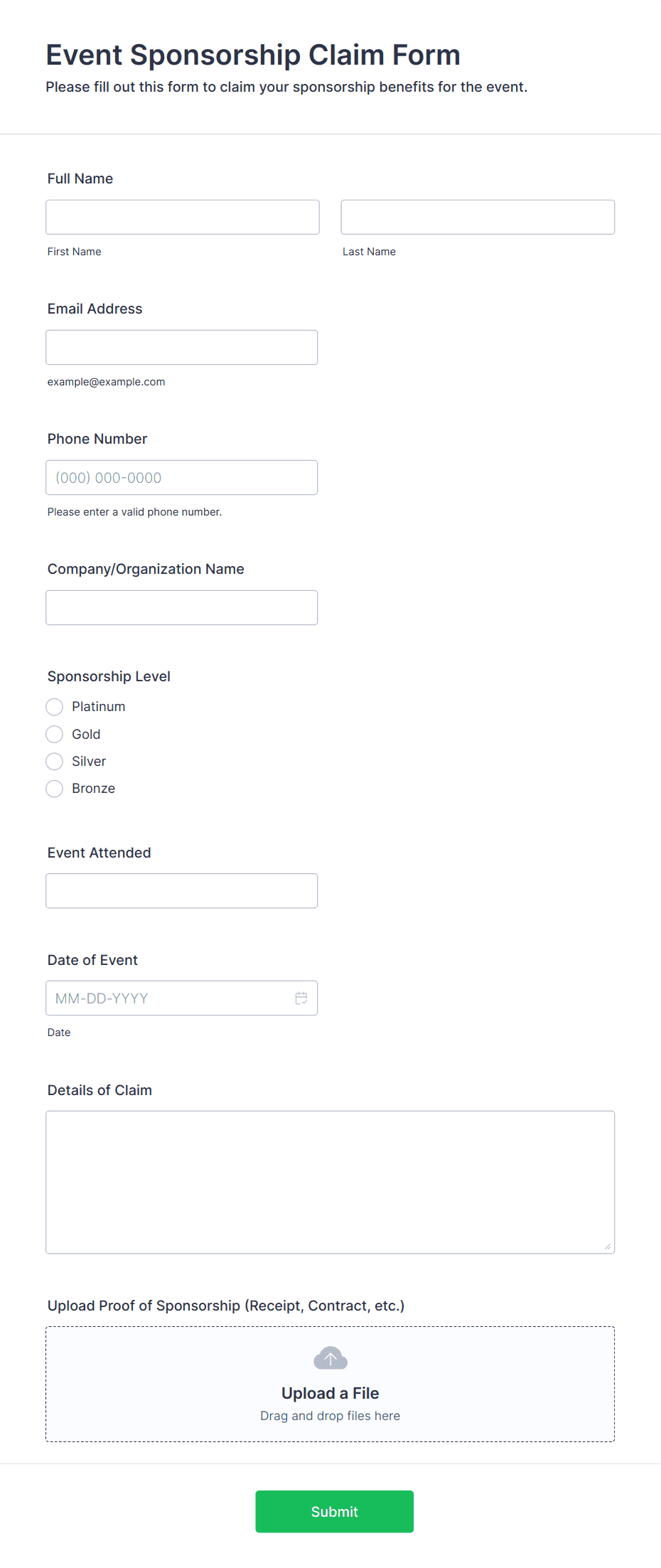The height and width of the screenshot is (1568, 661).
Task: Select the Silver sponsorship level
Action: tap(54, 761)
